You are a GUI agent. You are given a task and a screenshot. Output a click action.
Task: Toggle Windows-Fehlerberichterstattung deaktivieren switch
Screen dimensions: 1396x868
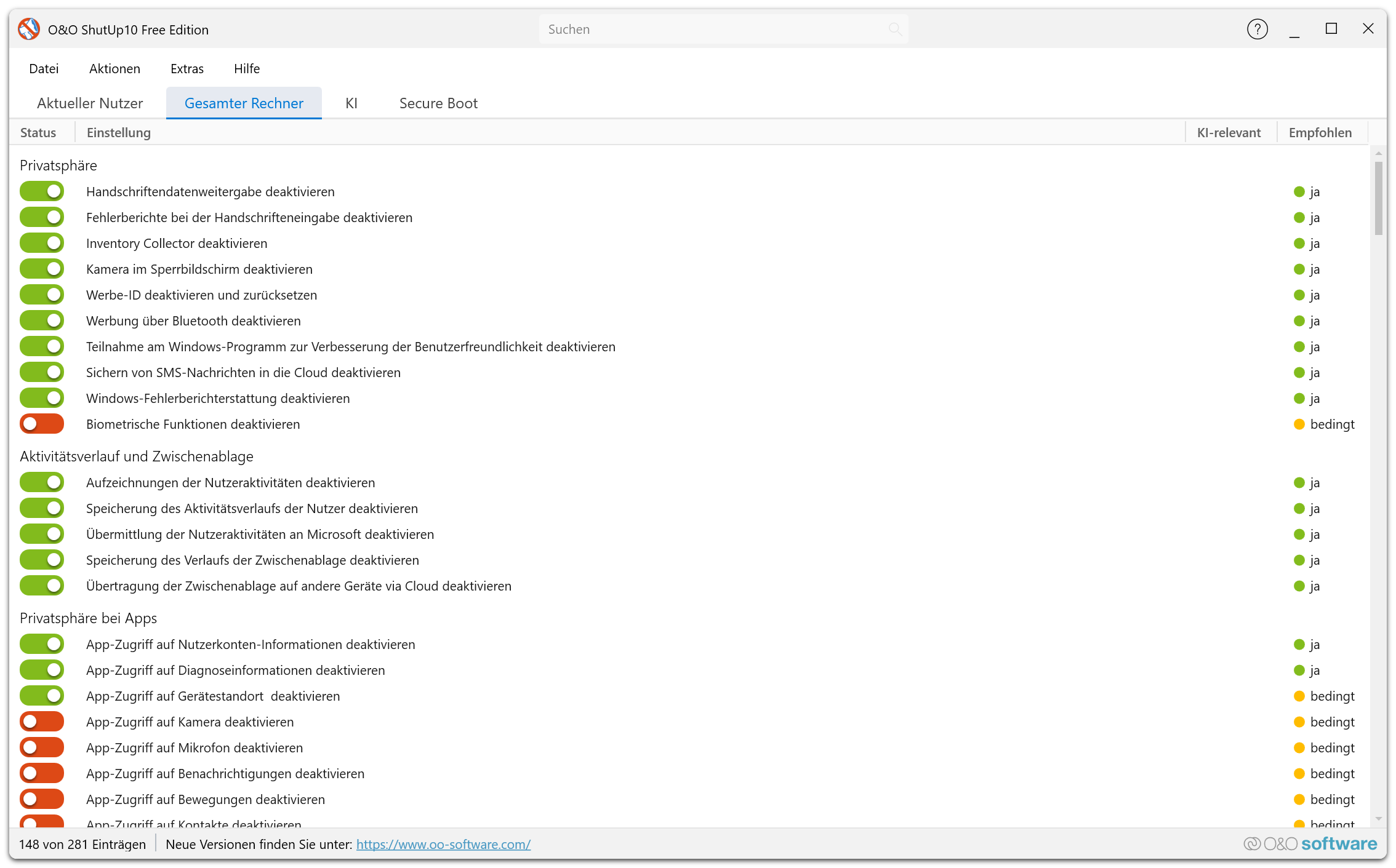coord(42,398)
